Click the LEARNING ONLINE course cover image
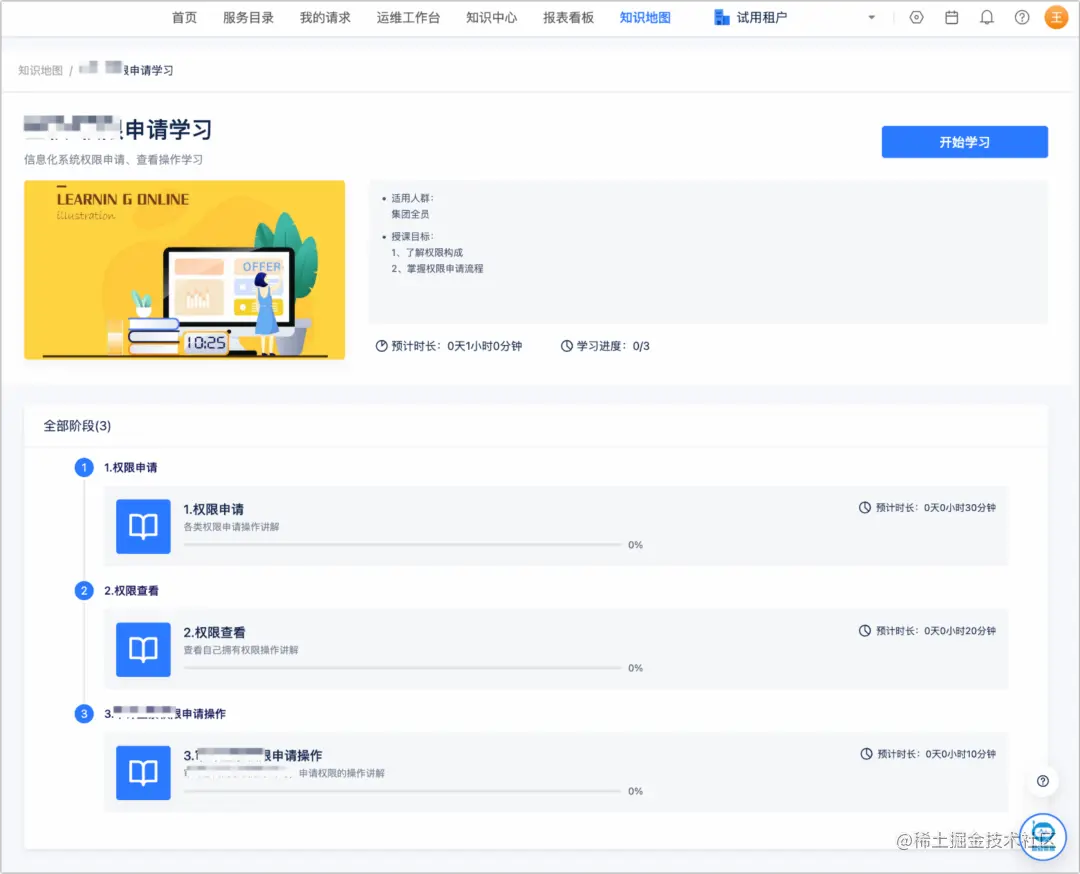Viewport: 1080px width, 874px height. click(x=185, y=270)
